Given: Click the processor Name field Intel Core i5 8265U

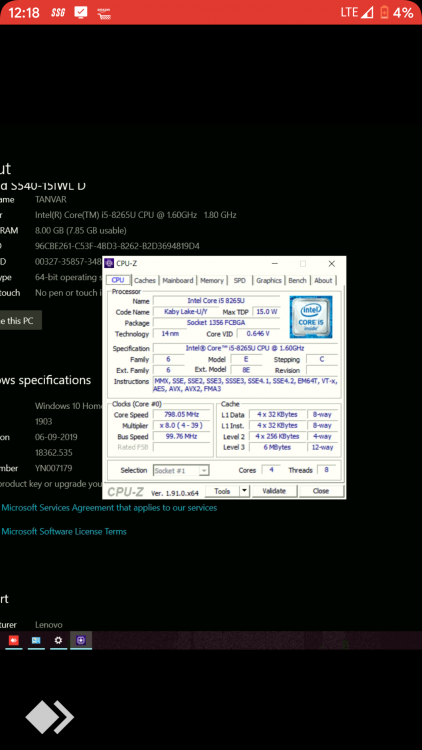Looking at the screenshot, I should click(216, 301).
